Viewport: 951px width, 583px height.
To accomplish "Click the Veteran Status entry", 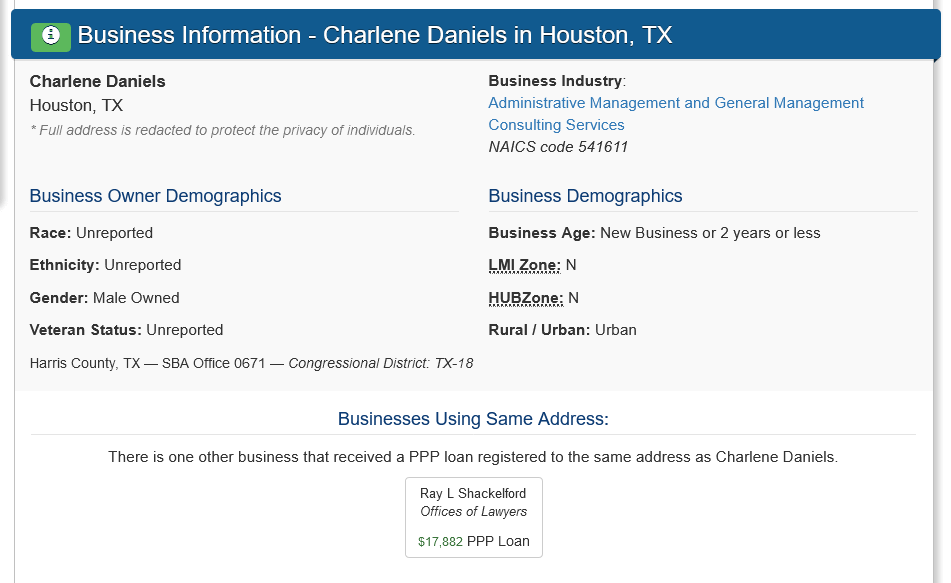I will pos(126,330).
